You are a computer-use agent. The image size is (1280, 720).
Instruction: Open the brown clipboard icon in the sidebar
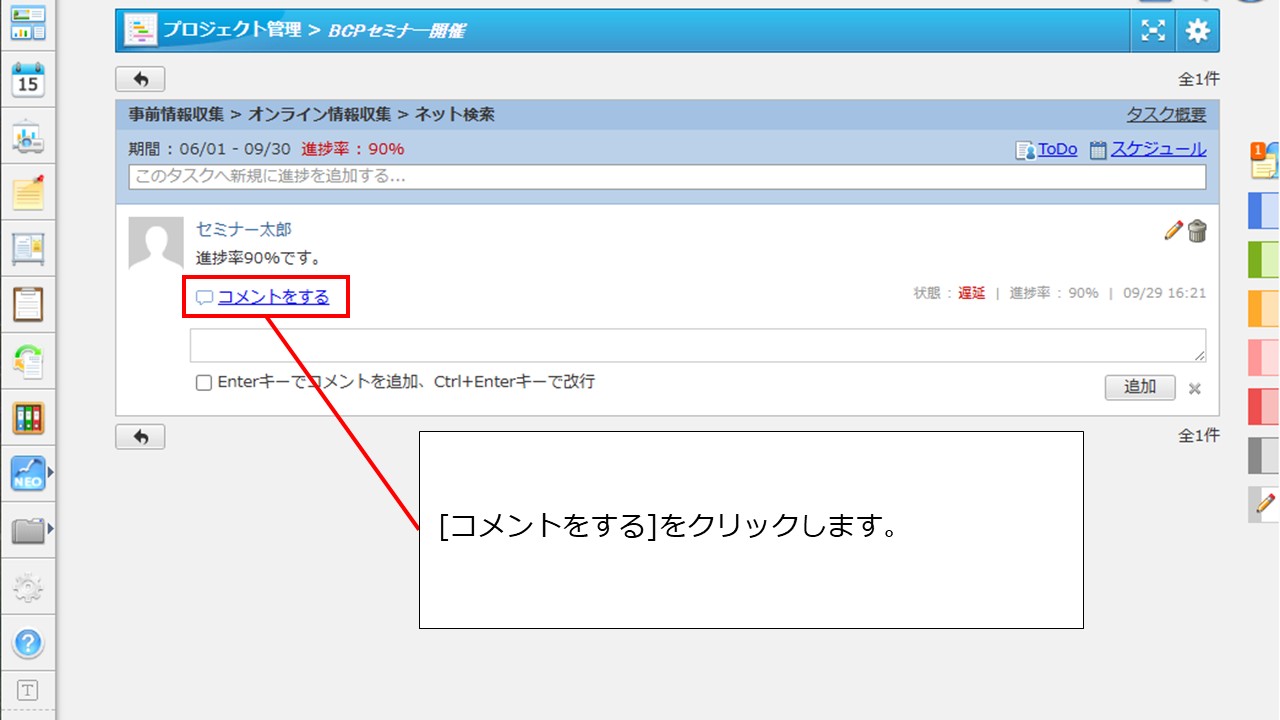(x=28, y=304)
